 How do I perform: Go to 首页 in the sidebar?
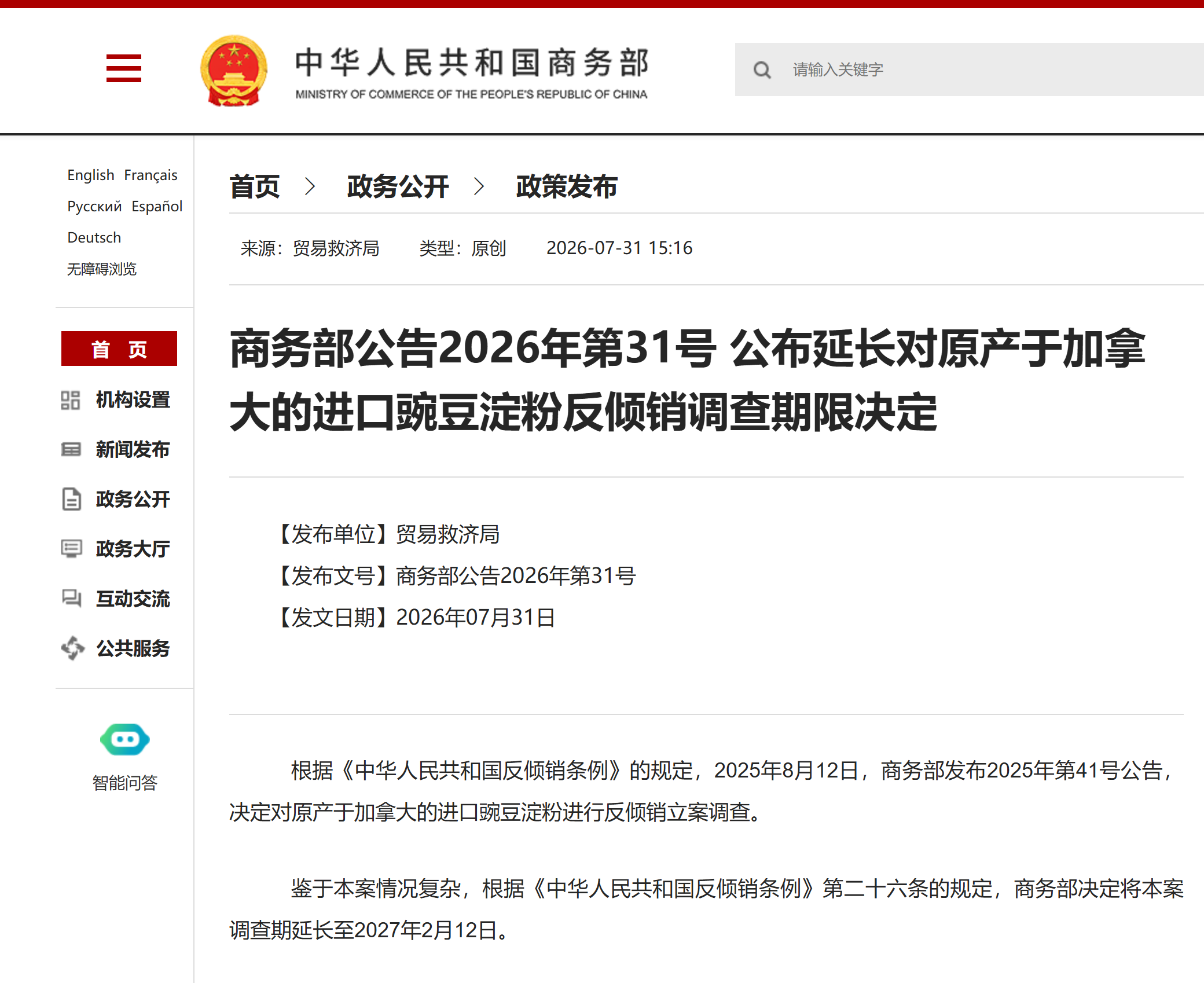pyautogui.click(x=119, y=349)
